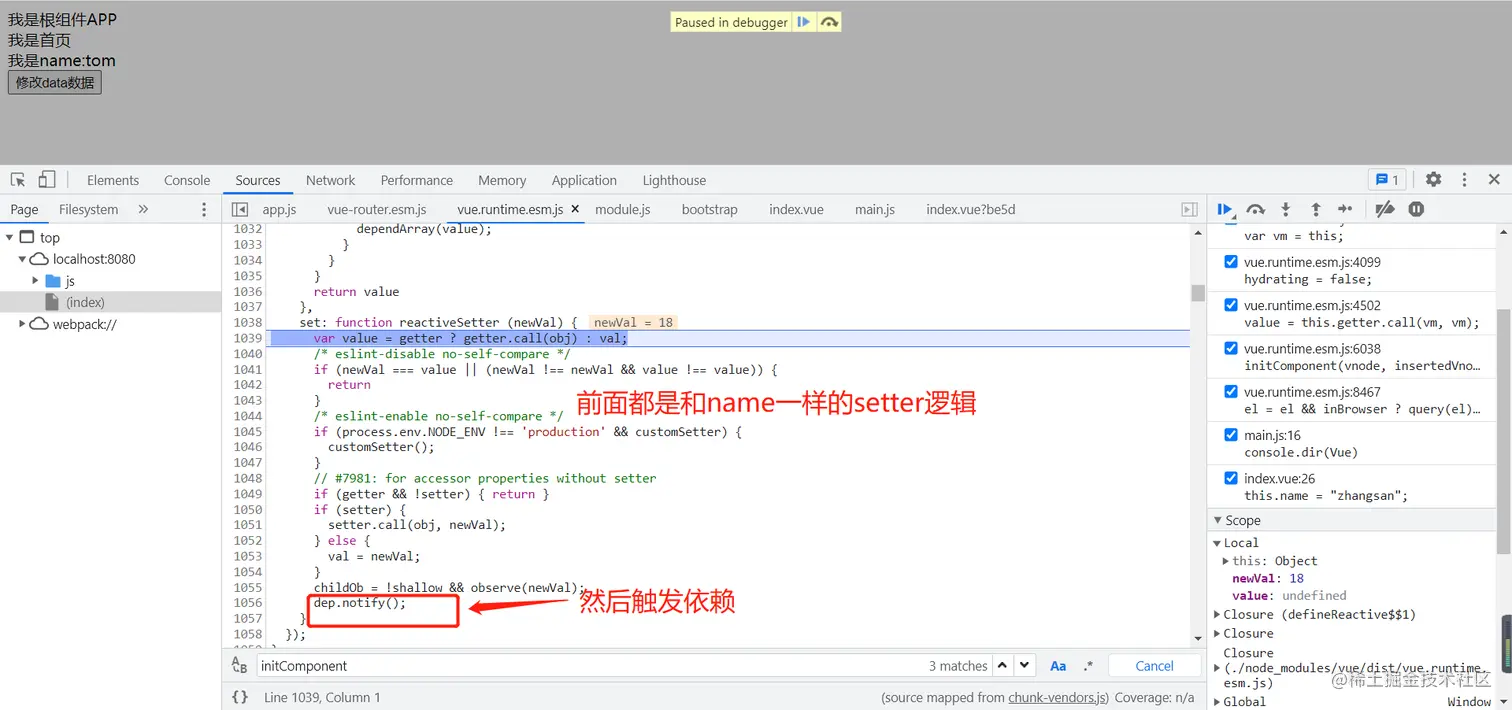Open the Network panel tab
1512x710 pixels.
(330, 180)
